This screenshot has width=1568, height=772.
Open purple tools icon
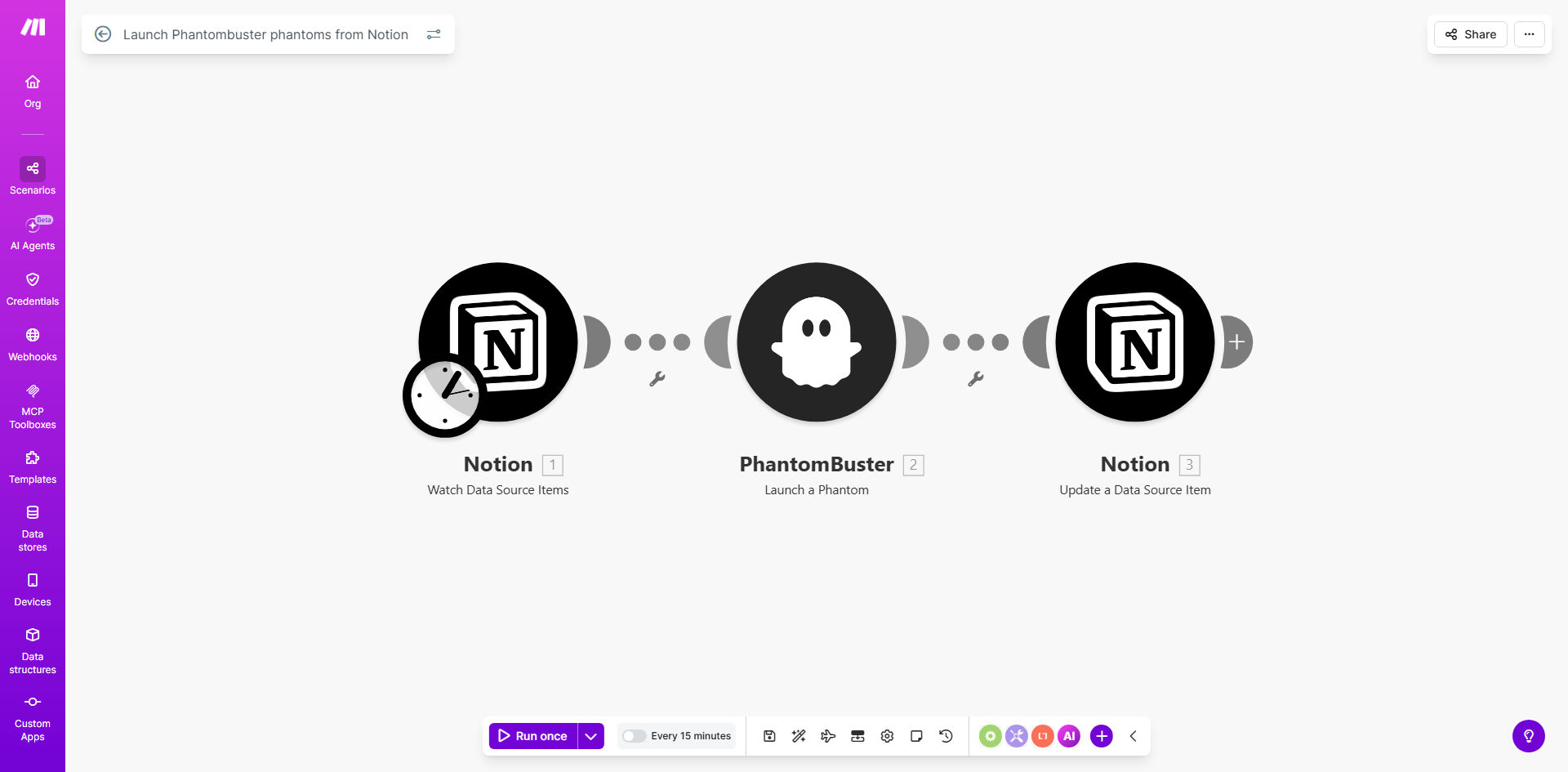(x=1017, y=736)
